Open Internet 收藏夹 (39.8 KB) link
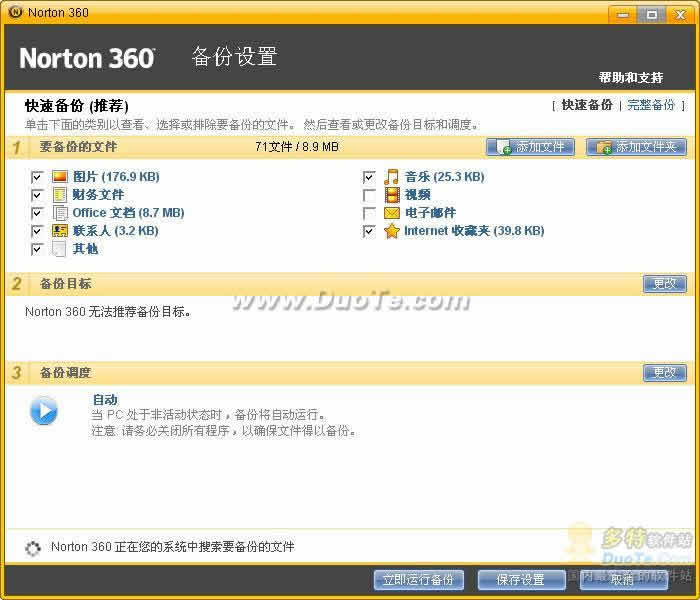The height and width of the screenshot is (600, 700). pos(474,231)
